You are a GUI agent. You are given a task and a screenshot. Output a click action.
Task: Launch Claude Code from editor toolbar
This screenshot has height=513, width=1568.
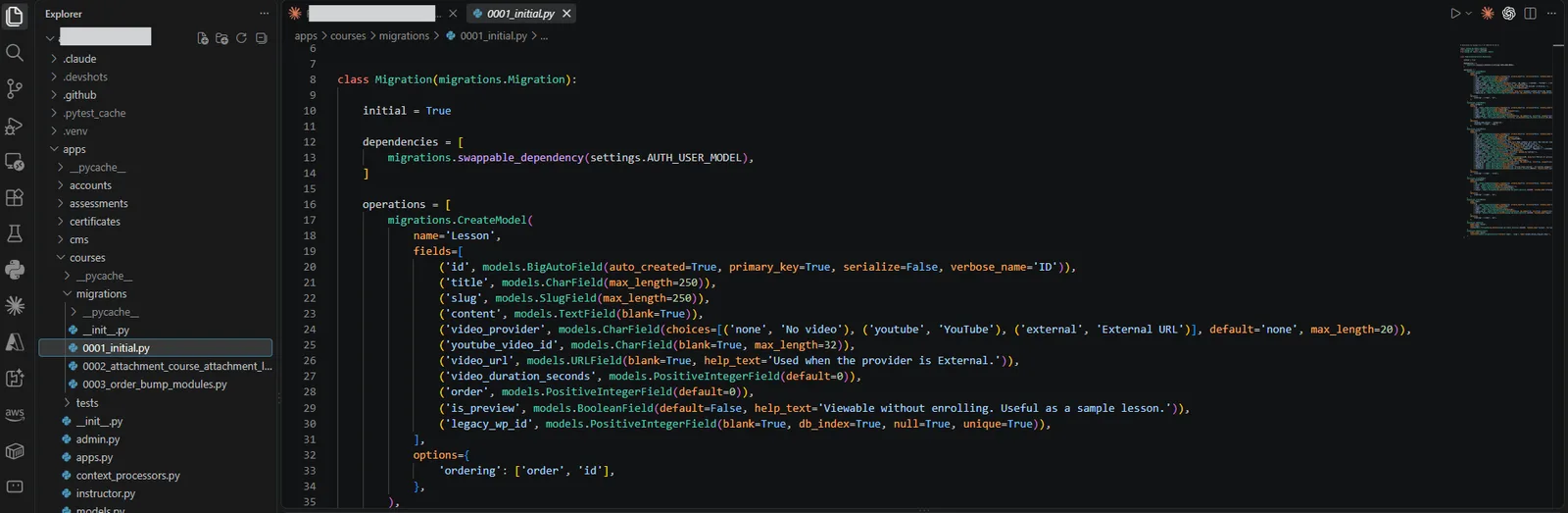click(1488, 14)
